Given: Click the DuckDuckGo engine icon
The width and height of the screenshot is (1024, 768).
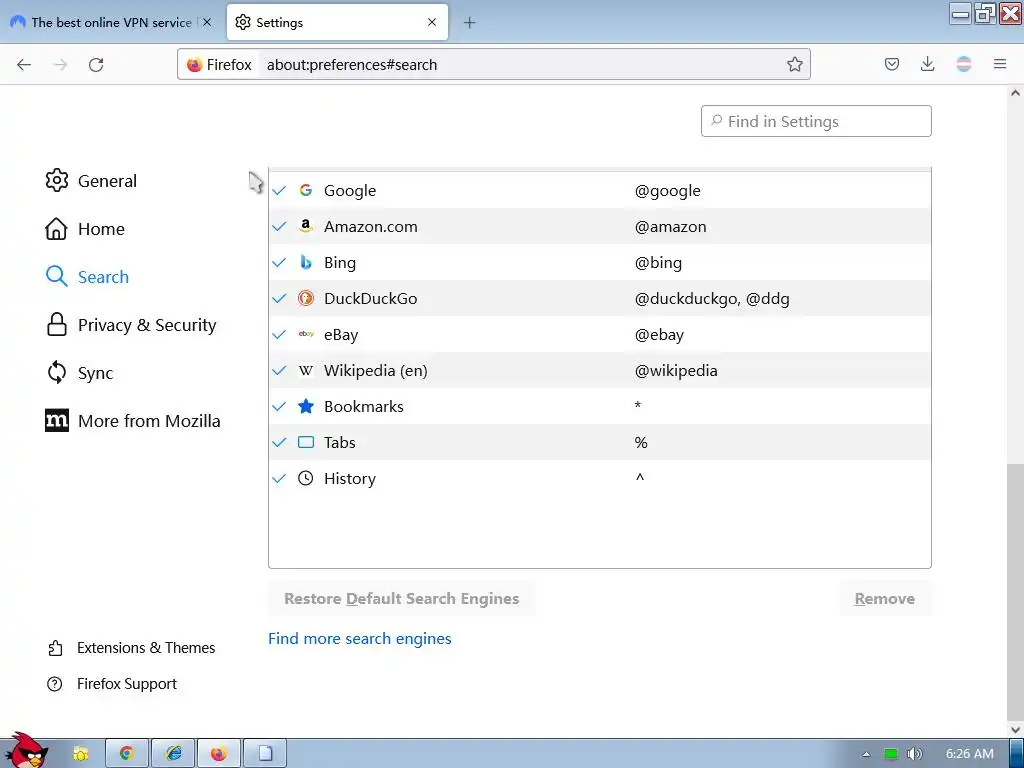Looking at the screenshot, I should 306,298.
